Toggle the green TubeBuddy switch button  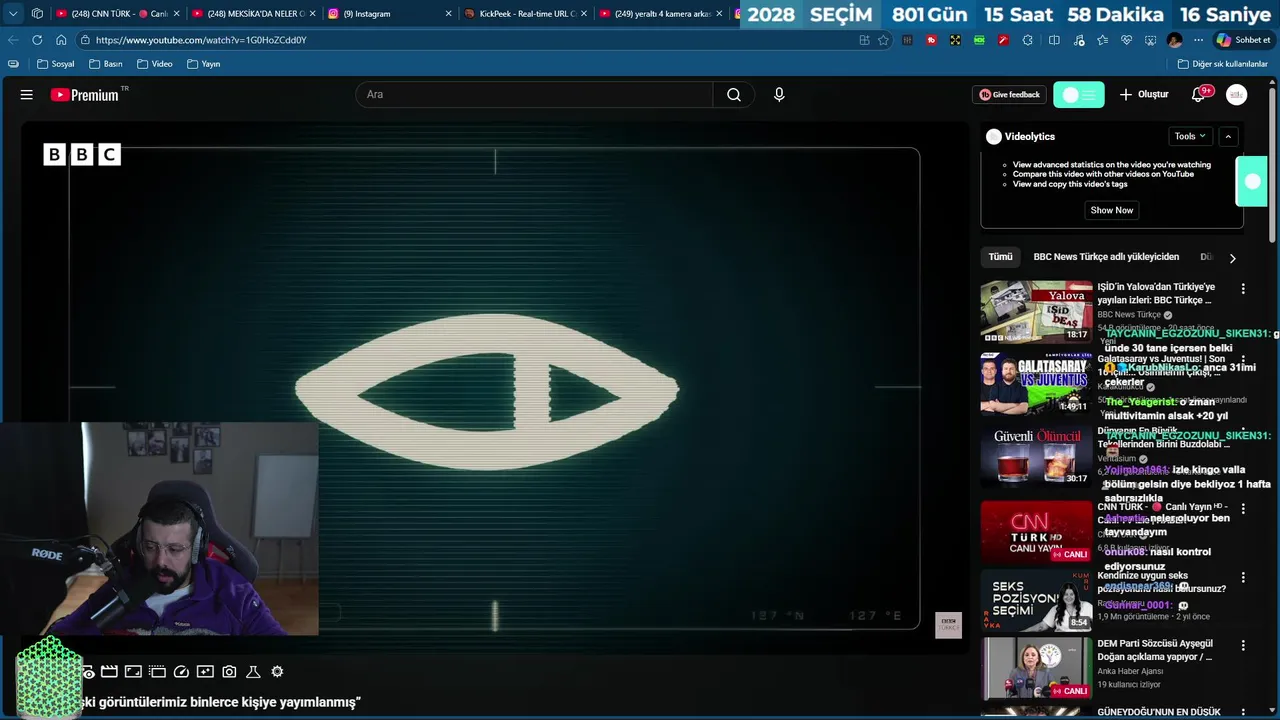pyautogui.click(x=1079, y=95)
